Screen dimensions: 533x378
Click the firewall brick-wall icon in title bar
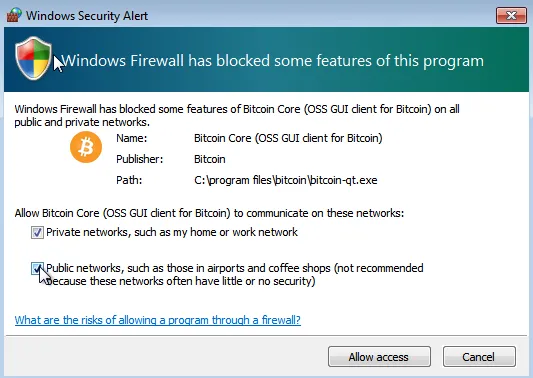click(14, 15)
